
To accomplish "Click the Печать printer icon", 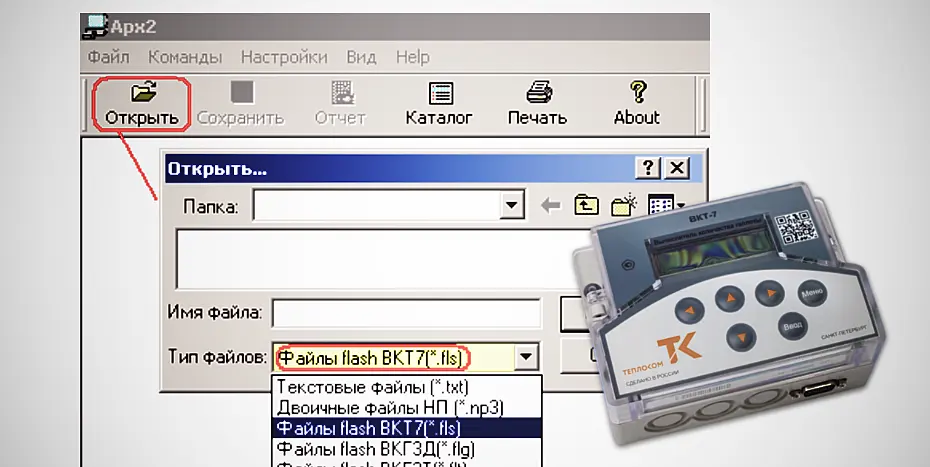I will point(539,93).
